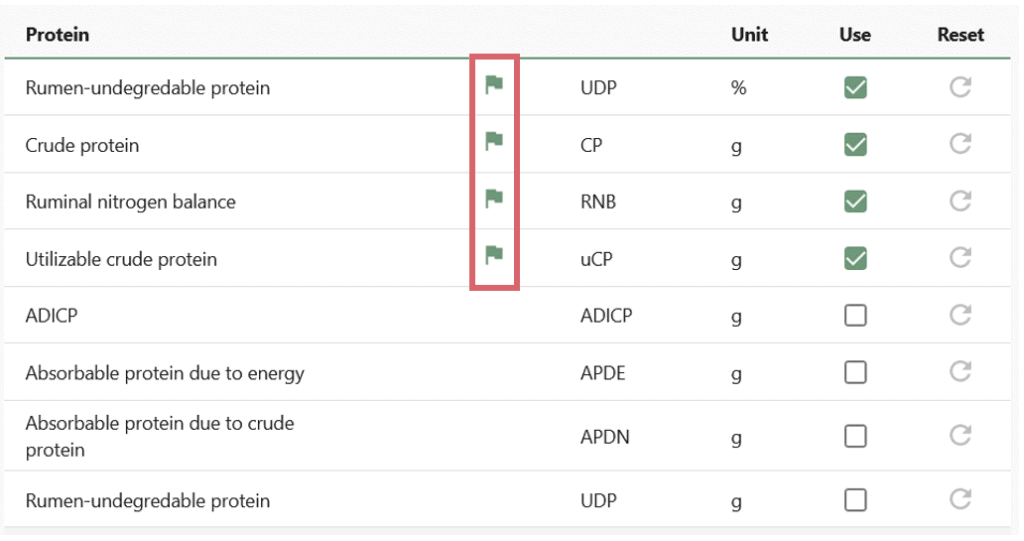The height and width of the screenshot is (541, 1024).
Task: Reset the uCP row
Action: point(960,257)
